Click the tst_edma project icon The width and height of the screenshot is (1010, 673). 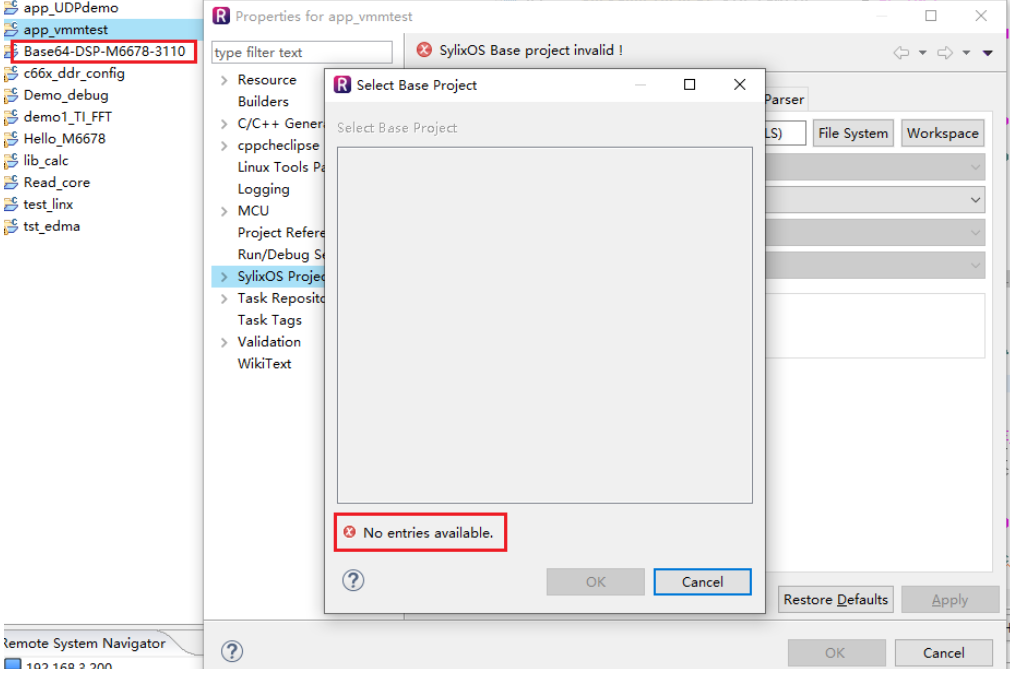(11, 227)
